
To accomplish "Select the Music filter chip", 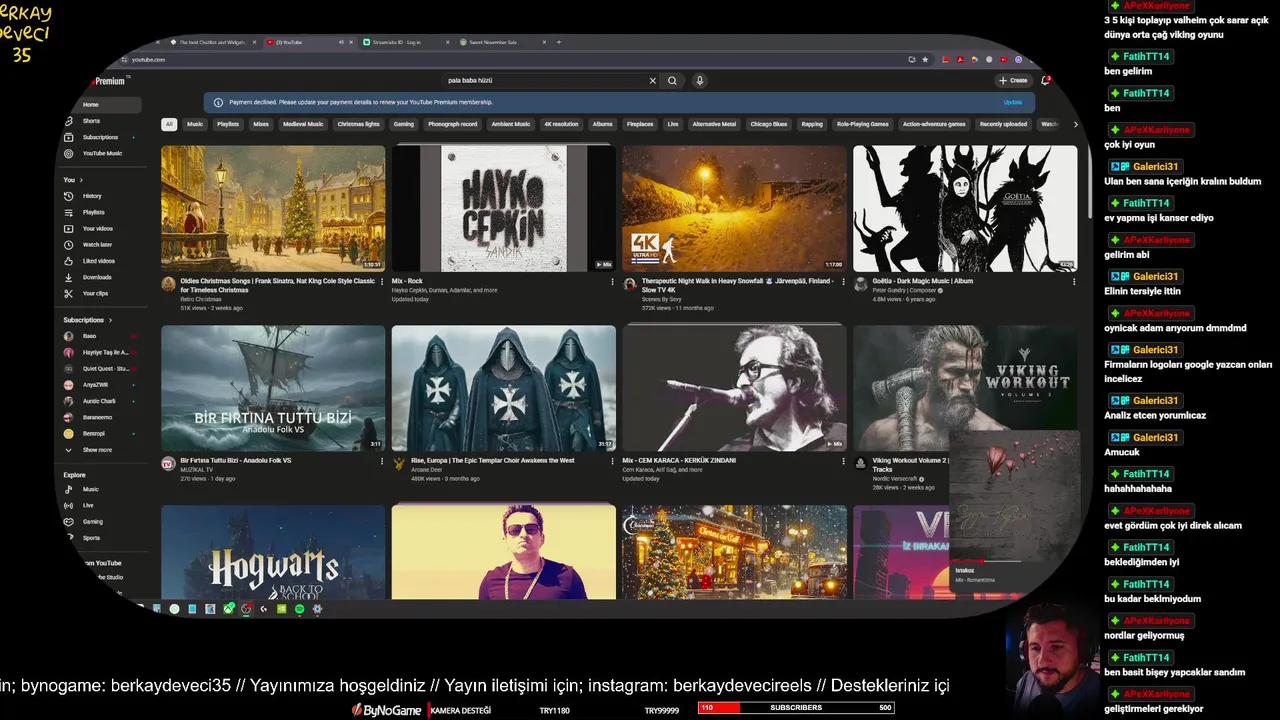I will pos(195,124).
